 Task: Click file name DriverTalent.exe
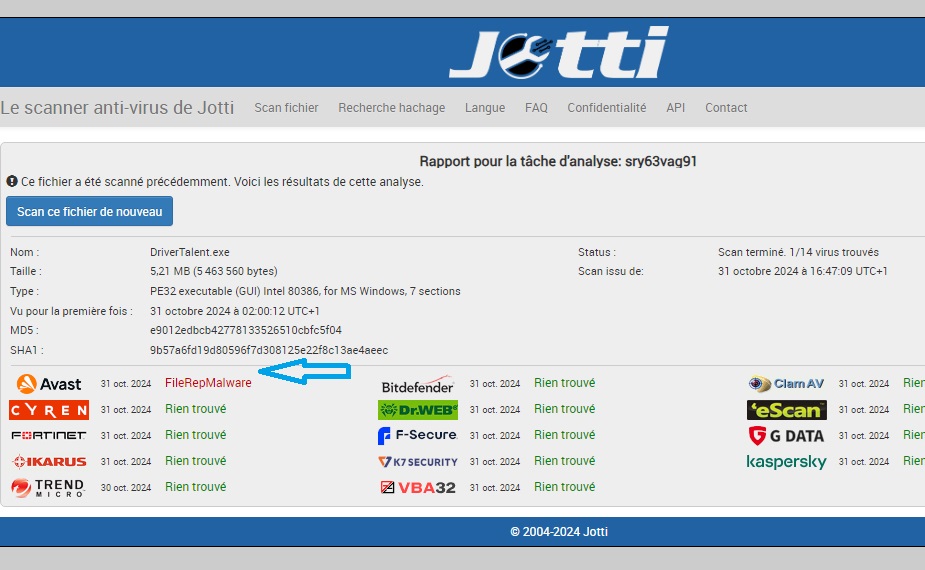189,252
